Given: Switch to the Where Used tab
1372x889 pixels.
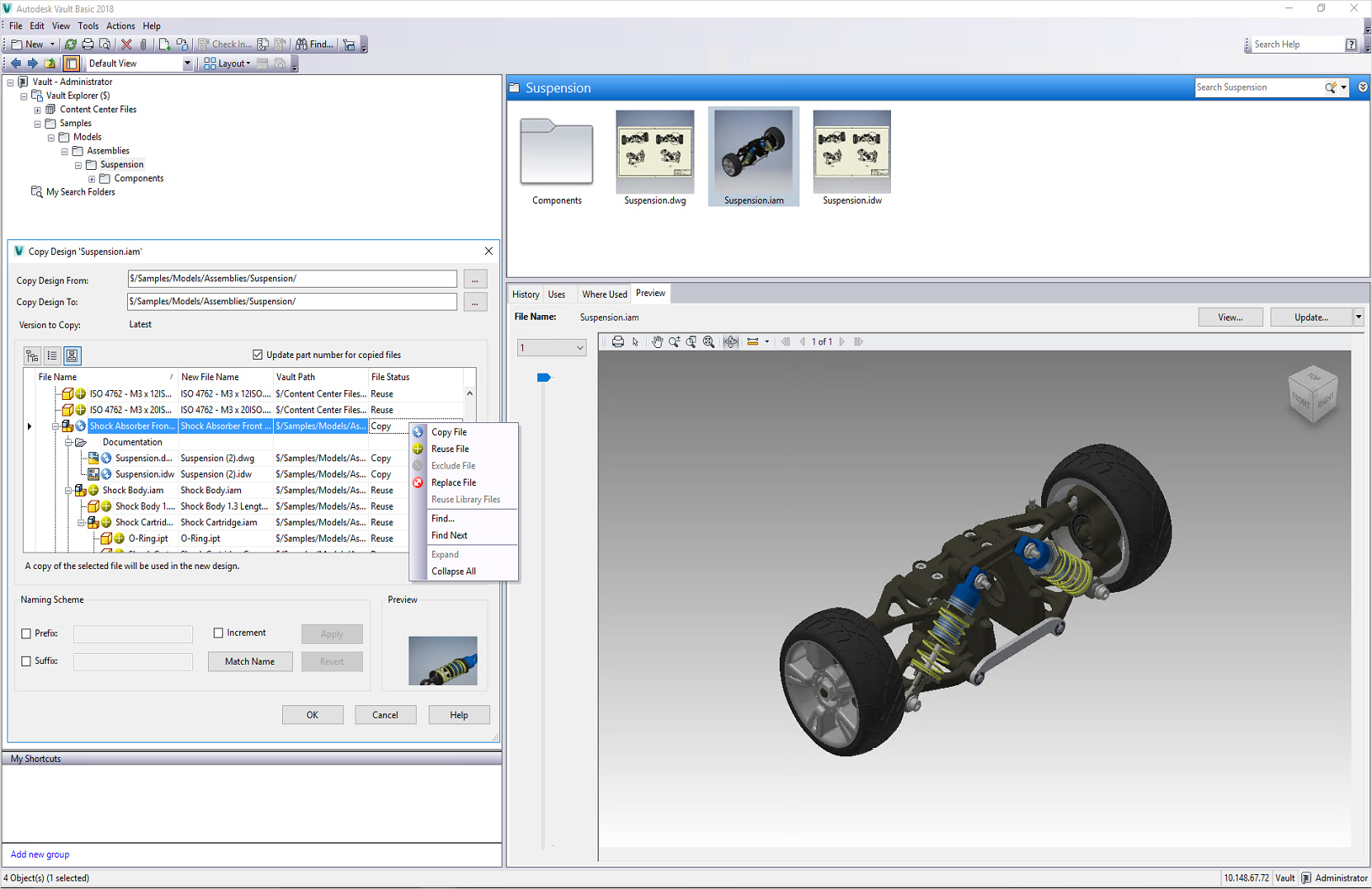Looking at the screenshot, I should pos(604,294).
